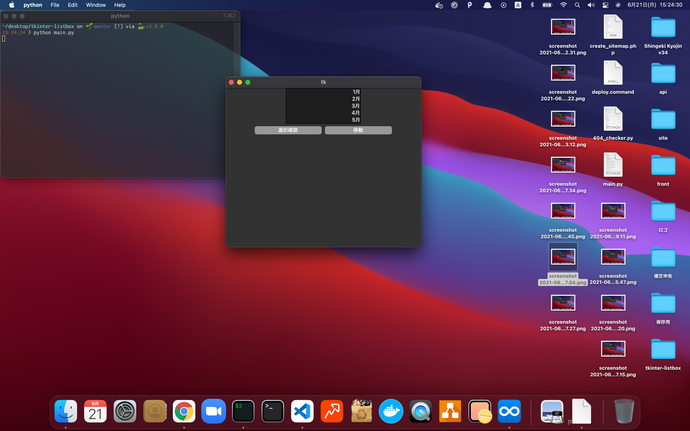Open Calendar showing 21 in dock
The height and width of the screenshot is (431, 690).
coord(95,411)
